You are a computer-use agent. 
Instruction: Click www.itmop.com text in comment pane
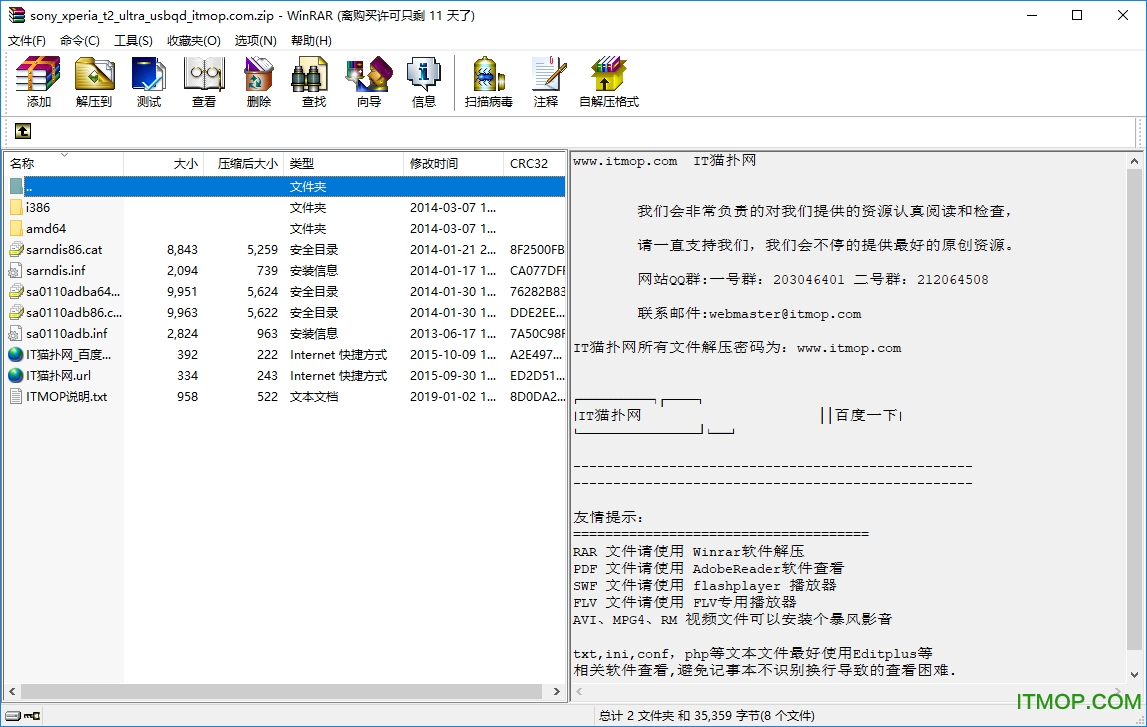click(625, 161)
